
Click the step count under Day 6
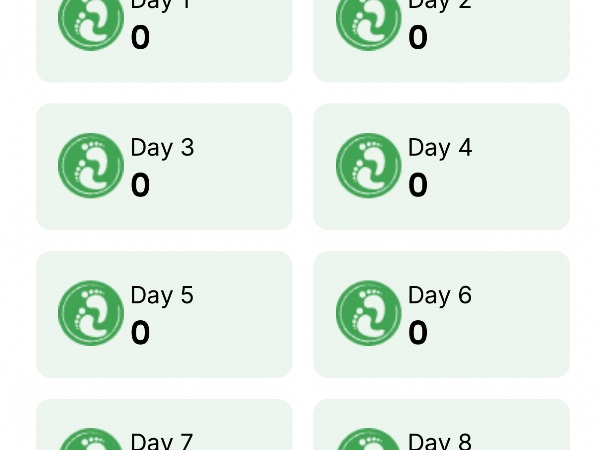tap(418, 332)
